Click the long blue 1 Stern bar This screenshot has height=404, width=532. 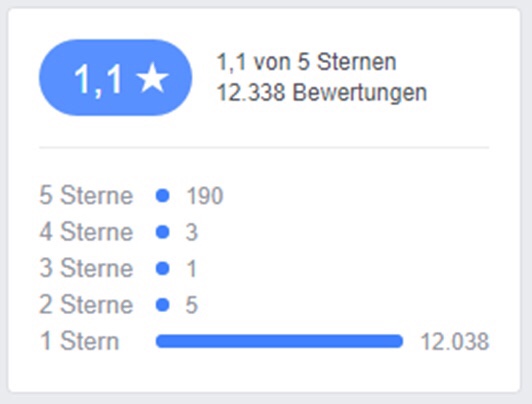[279, 341]
